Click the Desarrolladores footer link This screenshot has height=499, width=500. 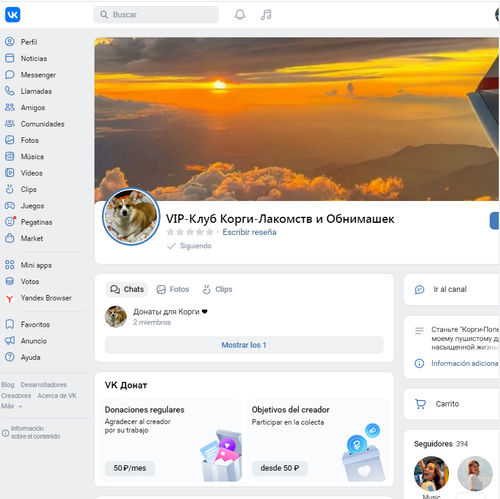coord(44,385)
